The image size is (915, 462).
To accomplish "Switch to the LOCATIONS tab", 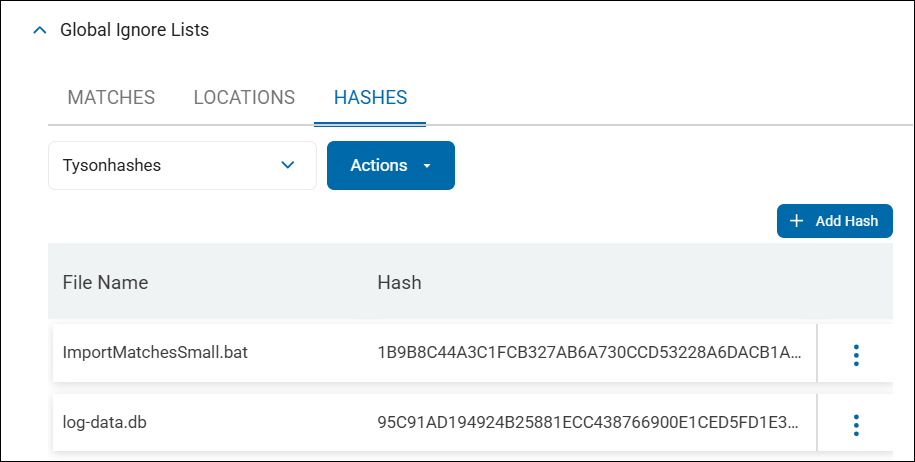I will (244, 97).
